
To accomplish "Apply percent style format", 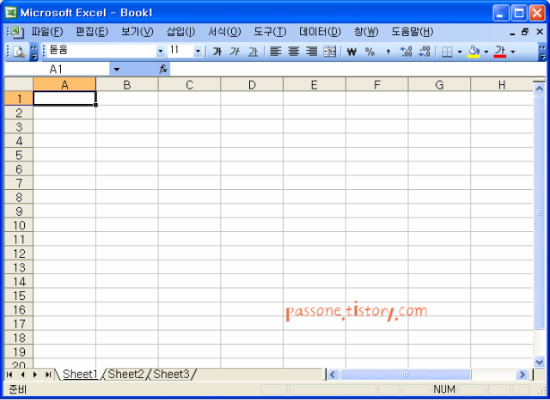I will [370, 52].
